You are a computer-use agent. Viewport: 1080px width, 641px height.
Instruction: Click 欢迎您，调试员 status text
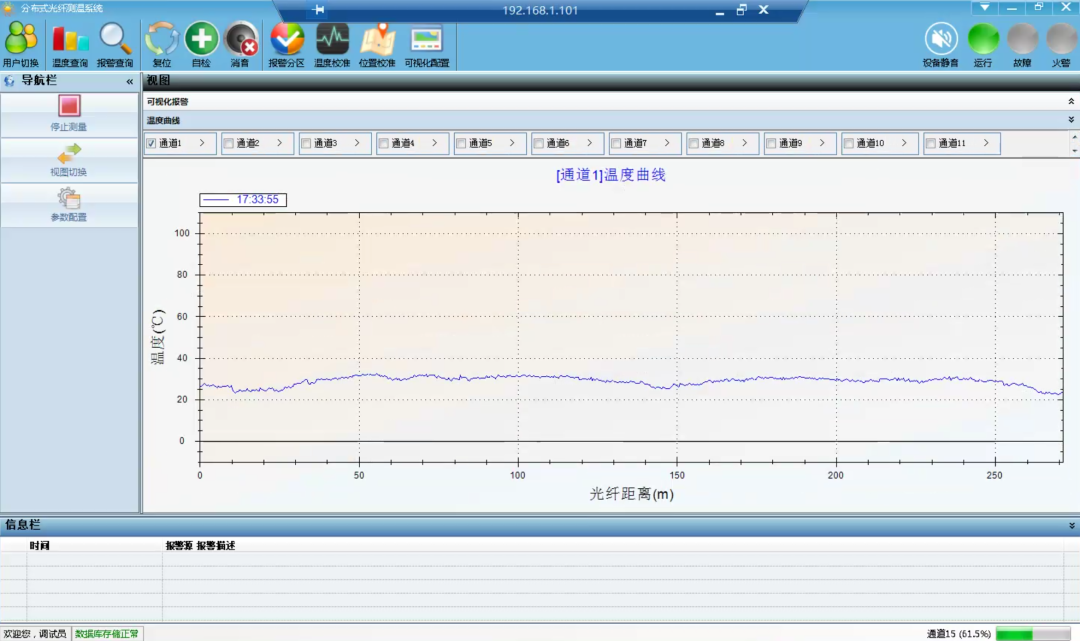[35, 634]
